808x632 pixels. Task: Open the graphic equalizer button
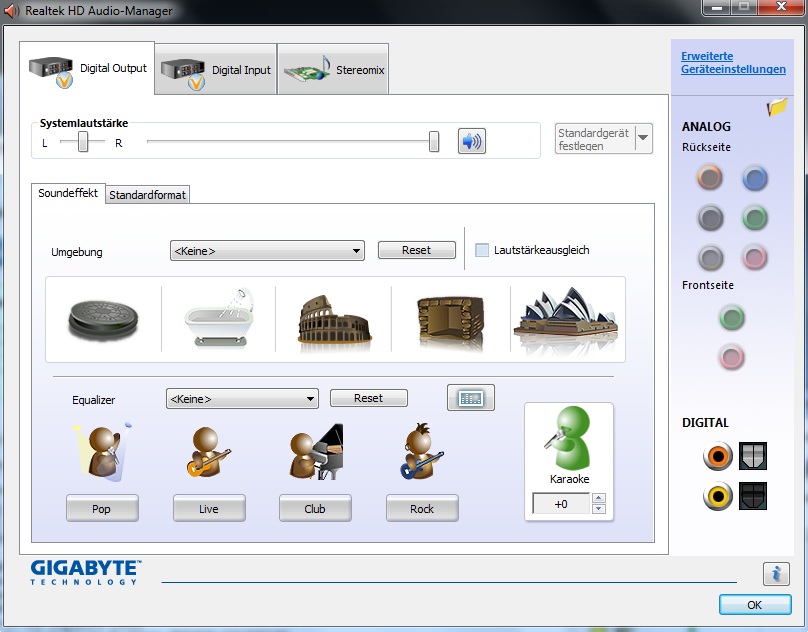point(470,397)
